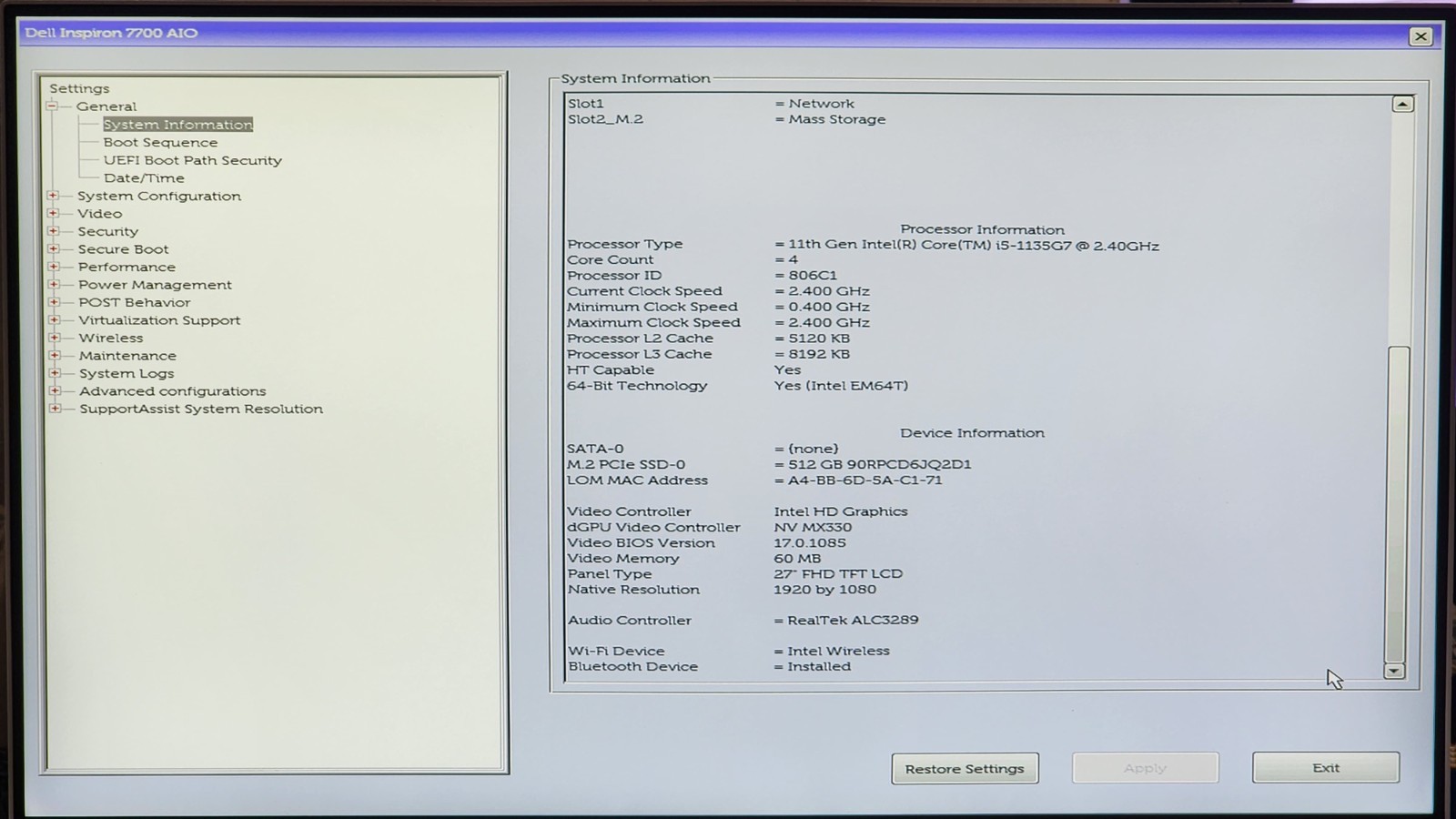The image size is (1456, 819).
Task: Click the Restore Settings button
Action: (x=965, y=769)
